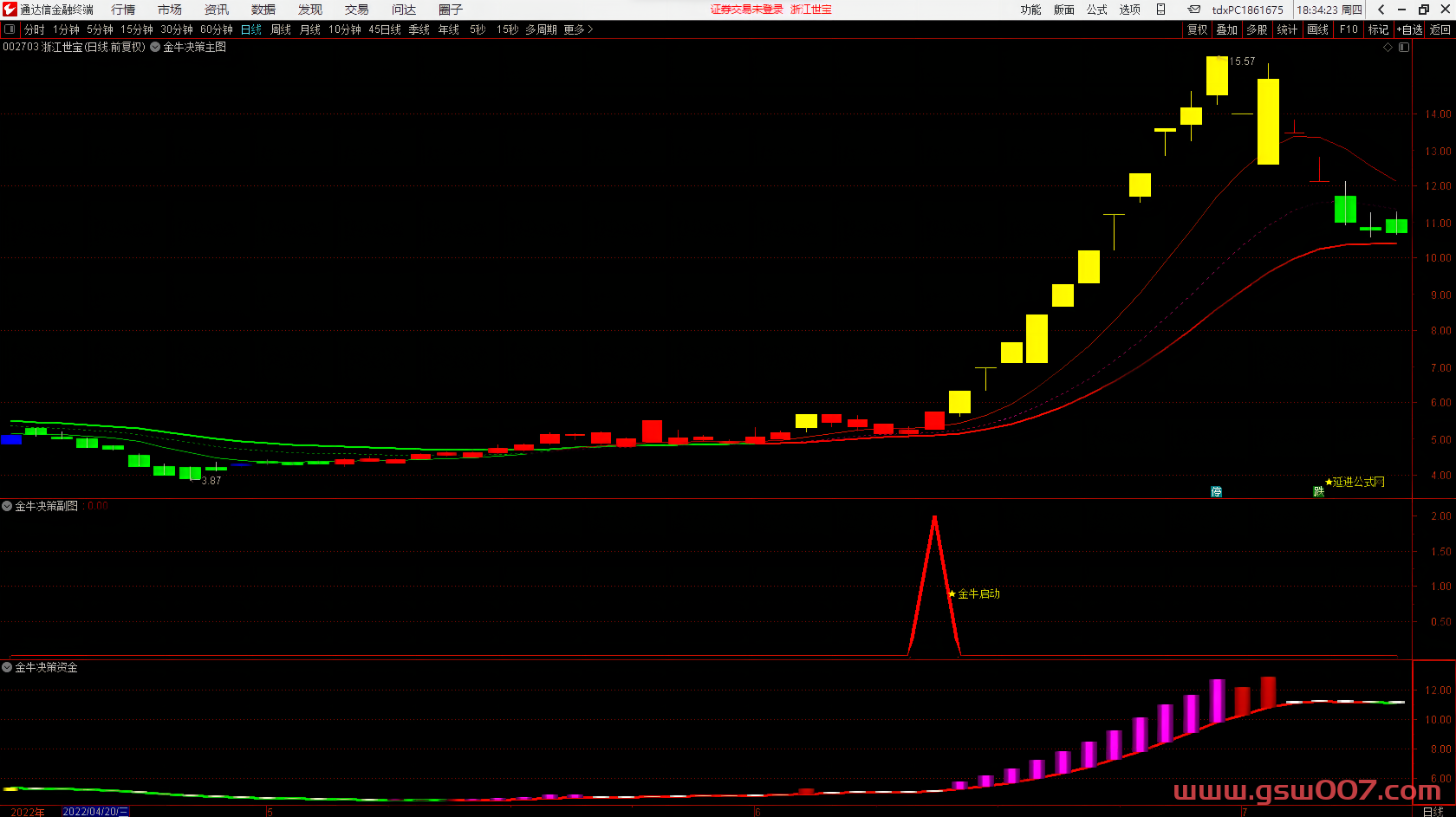Image resolution: width=1456 pixels, height=817 pixels.
Task: Click the back arrow icon in title bar
Action: 1381,10
